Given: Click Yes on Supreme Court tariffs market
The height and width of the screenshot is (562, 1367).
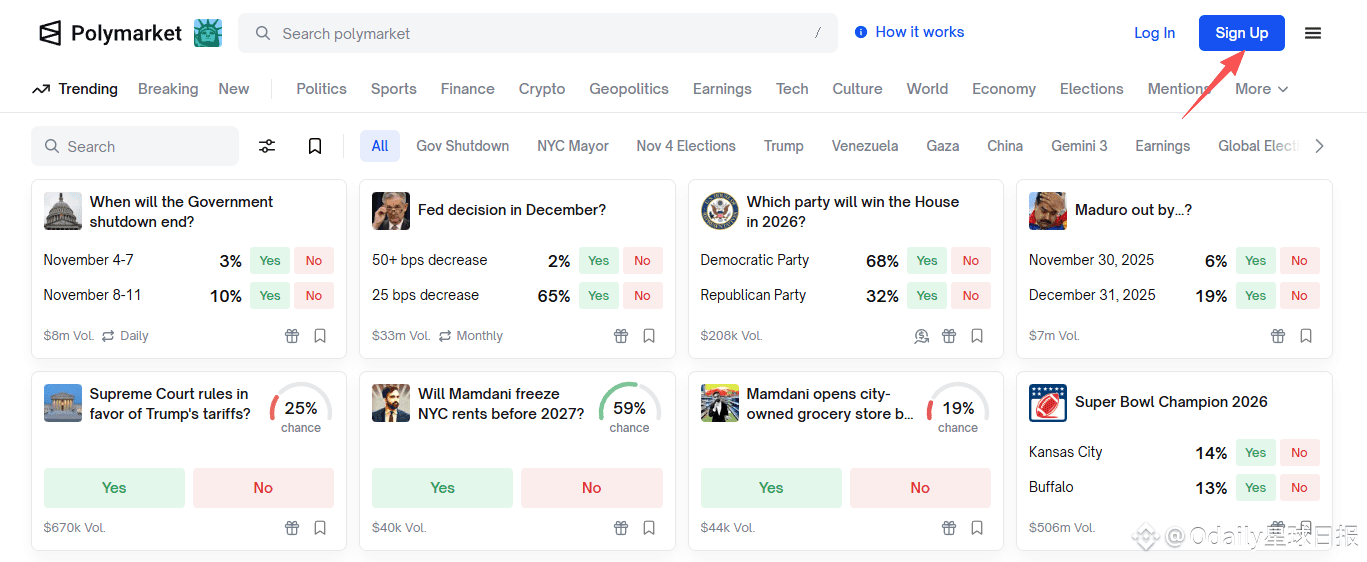Looking at the screenshot, I should (114, 488).
